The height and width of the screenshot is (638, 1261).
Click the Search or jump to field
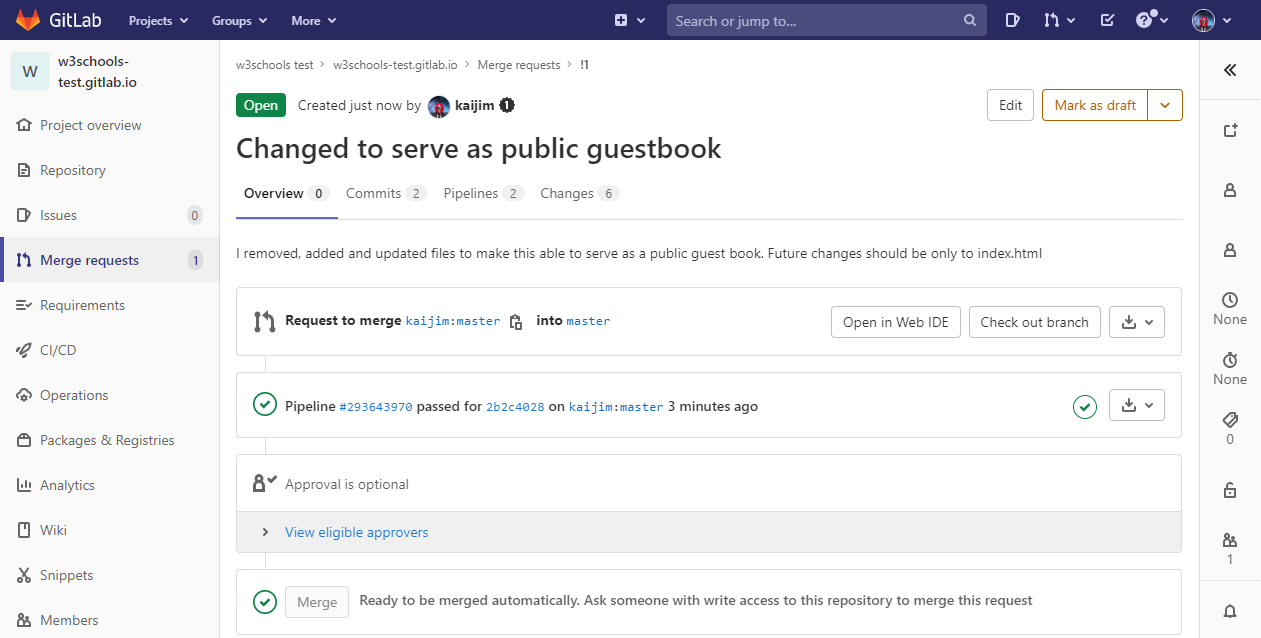click(816, 20)
